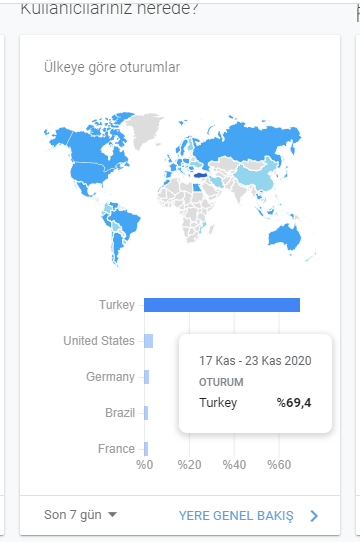Click the dropdown arrow next to Son 7 gün

[112, 515]
